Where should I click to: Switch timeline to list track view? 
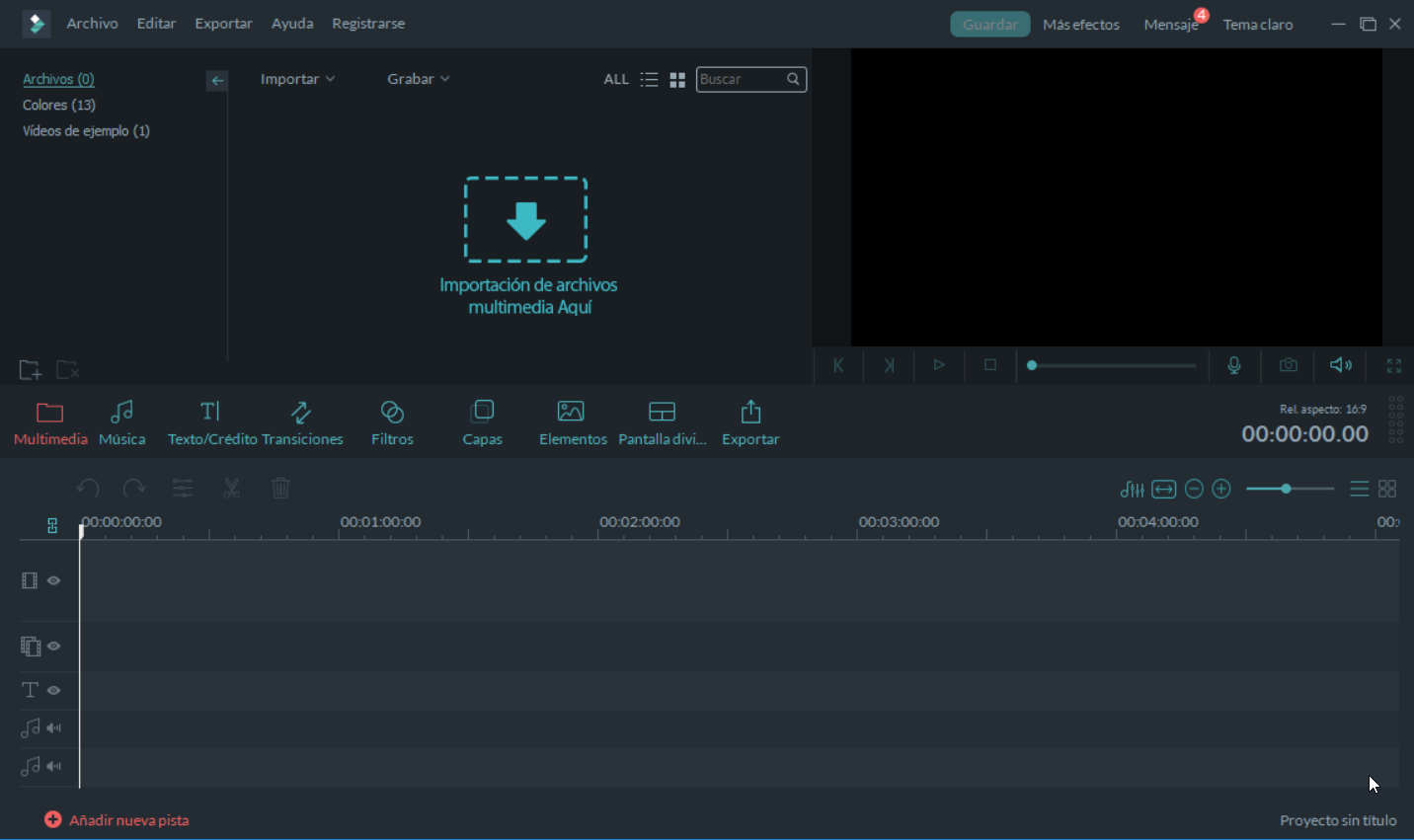tap(1360, 490)
